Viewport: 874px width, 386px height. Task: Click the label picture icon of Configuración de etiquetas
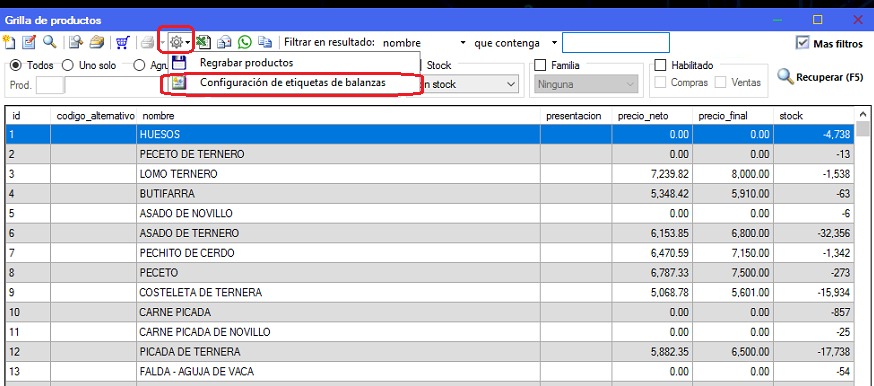[x=178, y=83]
